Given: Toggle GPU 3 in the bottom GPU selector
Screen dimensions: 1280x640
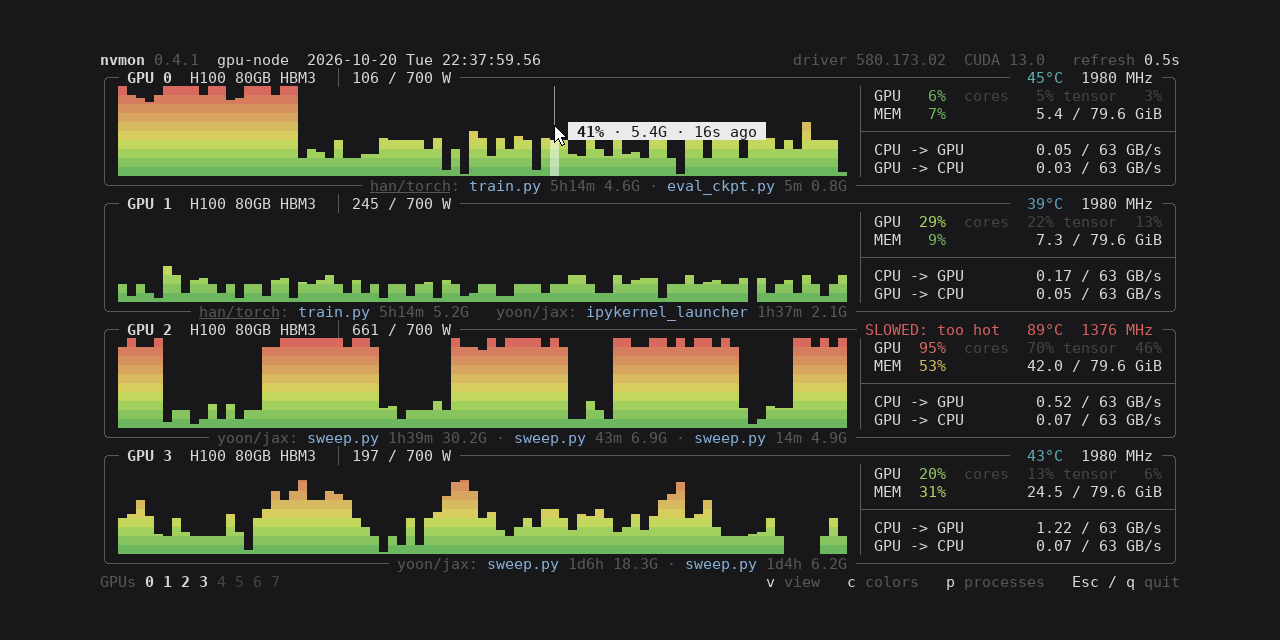Looking at the screenshot, I should pyautogui.click(x=203, y=582).
